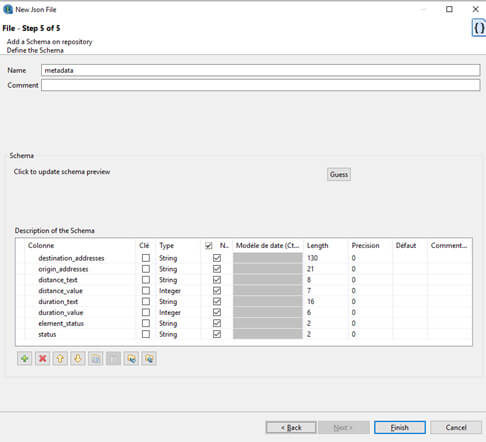The height and width of the screenshot is (442, 486).
Task: Tick the Clé checkbox for duration_text
Action: click(146, 301)
